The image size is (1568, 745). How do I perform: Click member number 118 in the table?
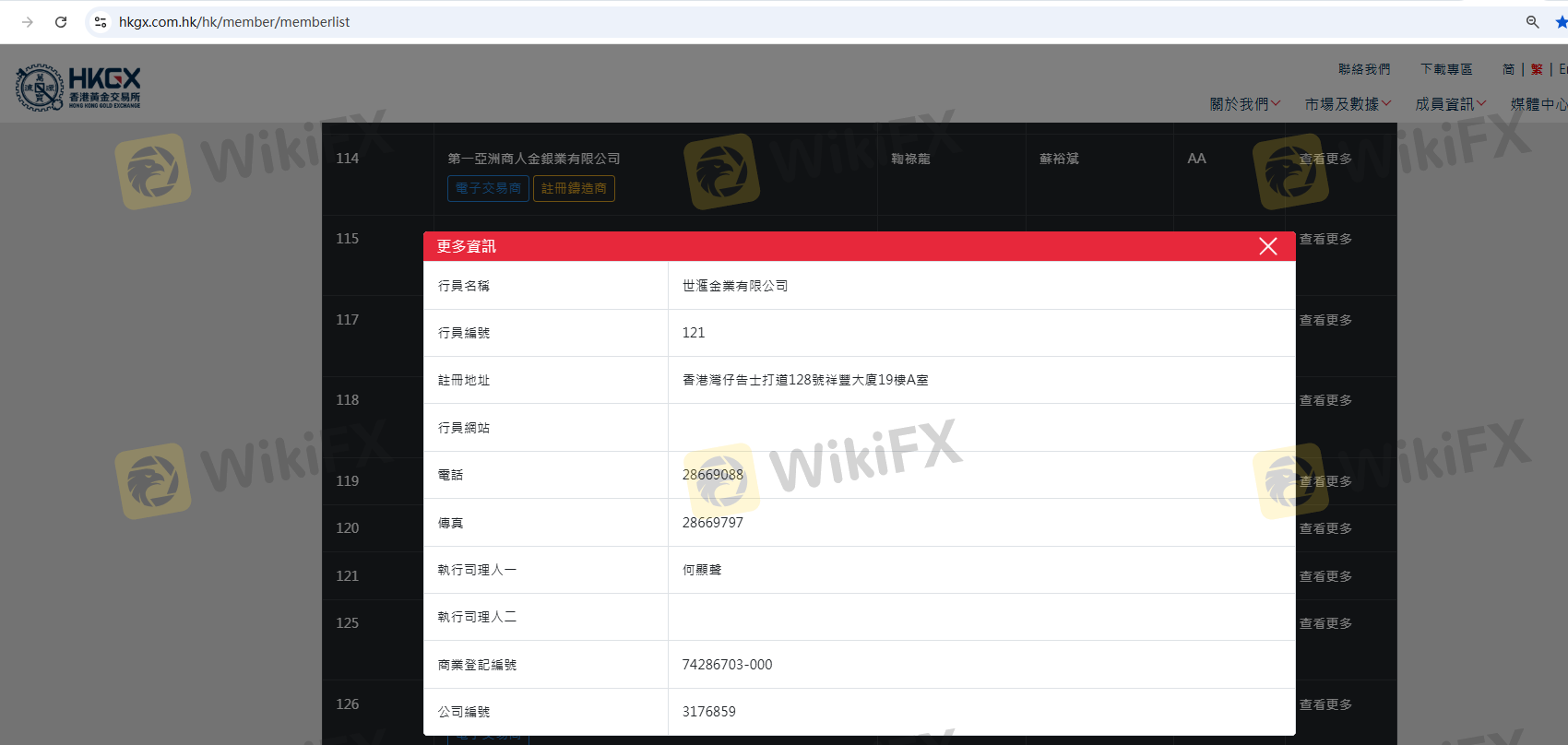(348, 400)
